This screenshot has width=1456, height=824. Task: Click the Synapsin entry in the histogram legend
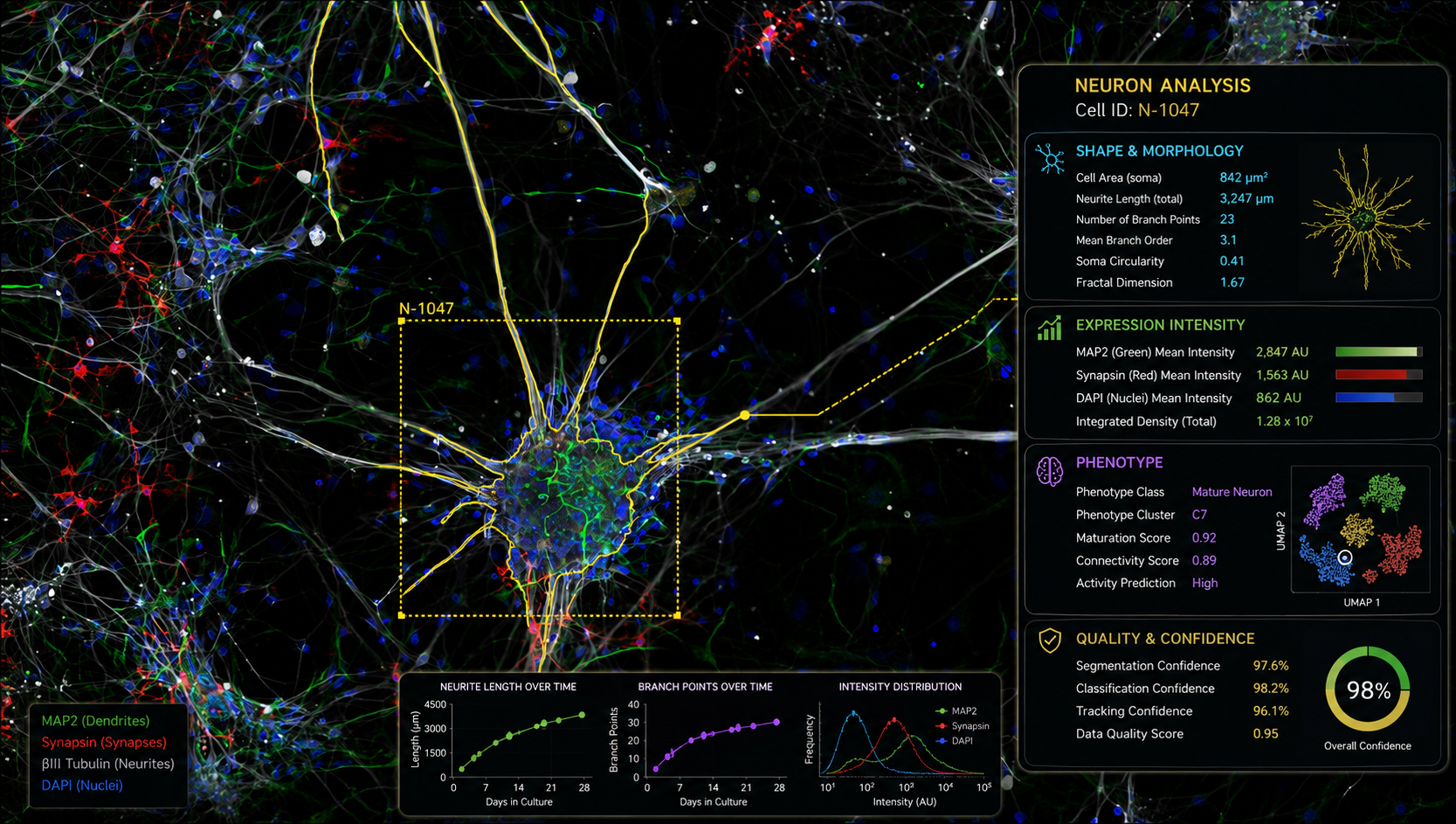(963, 726)
